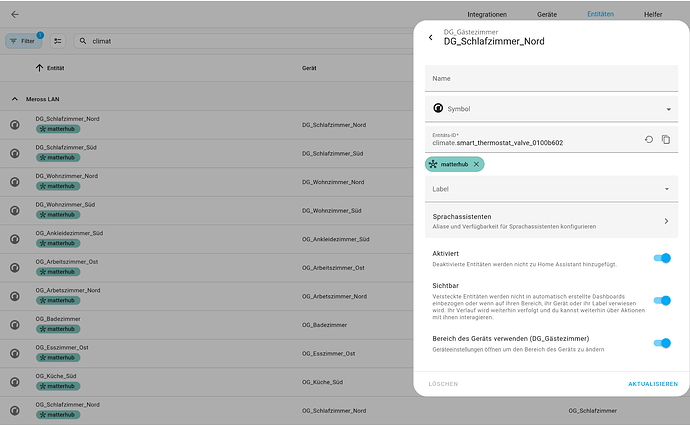Click the page back arrow at top left
690x425 pixels.
[x=15, y=14]
